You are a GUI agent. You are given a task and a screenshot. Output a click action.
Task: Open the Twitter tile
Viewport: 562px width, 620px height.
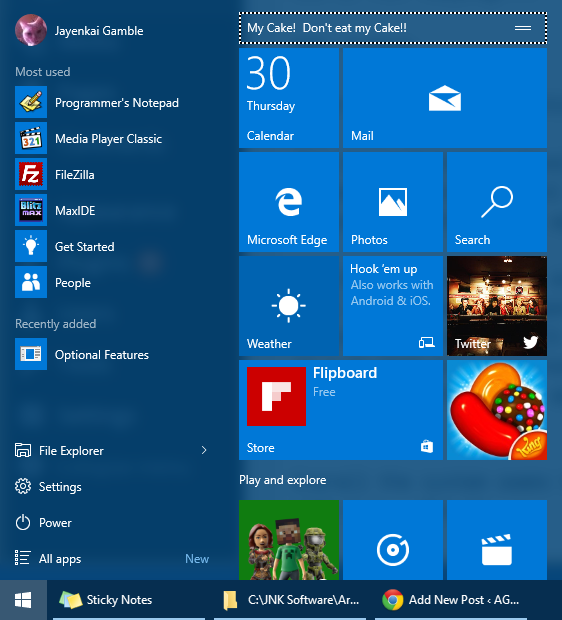coord(497,306)
